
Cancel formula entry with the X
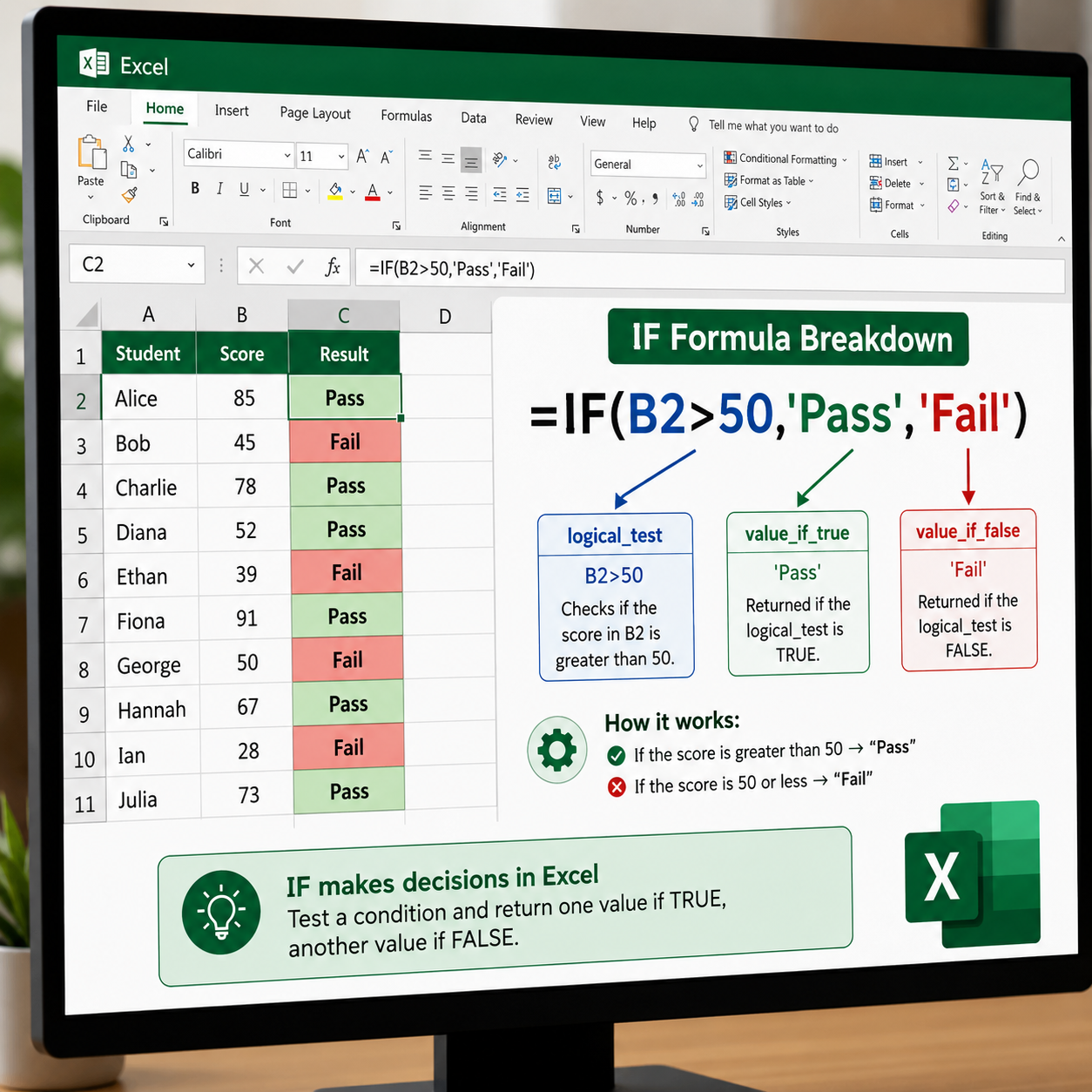coord(256,266)
